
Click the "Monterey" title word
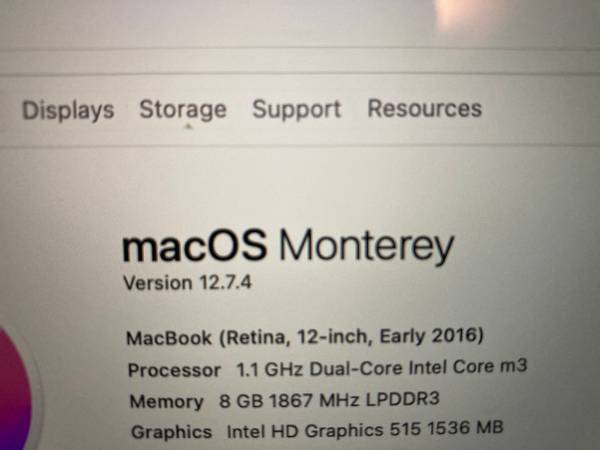365,246
